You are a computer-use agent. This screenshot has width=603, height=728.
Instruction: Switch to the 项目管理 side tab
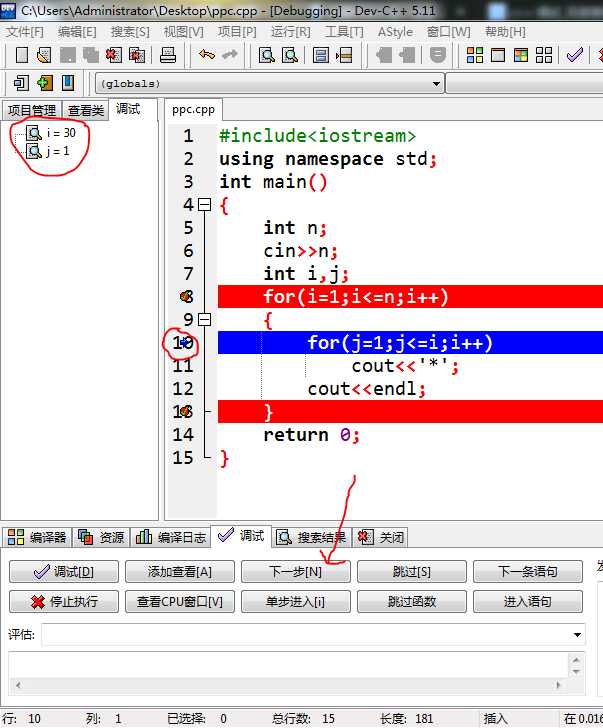pos(32,110)
